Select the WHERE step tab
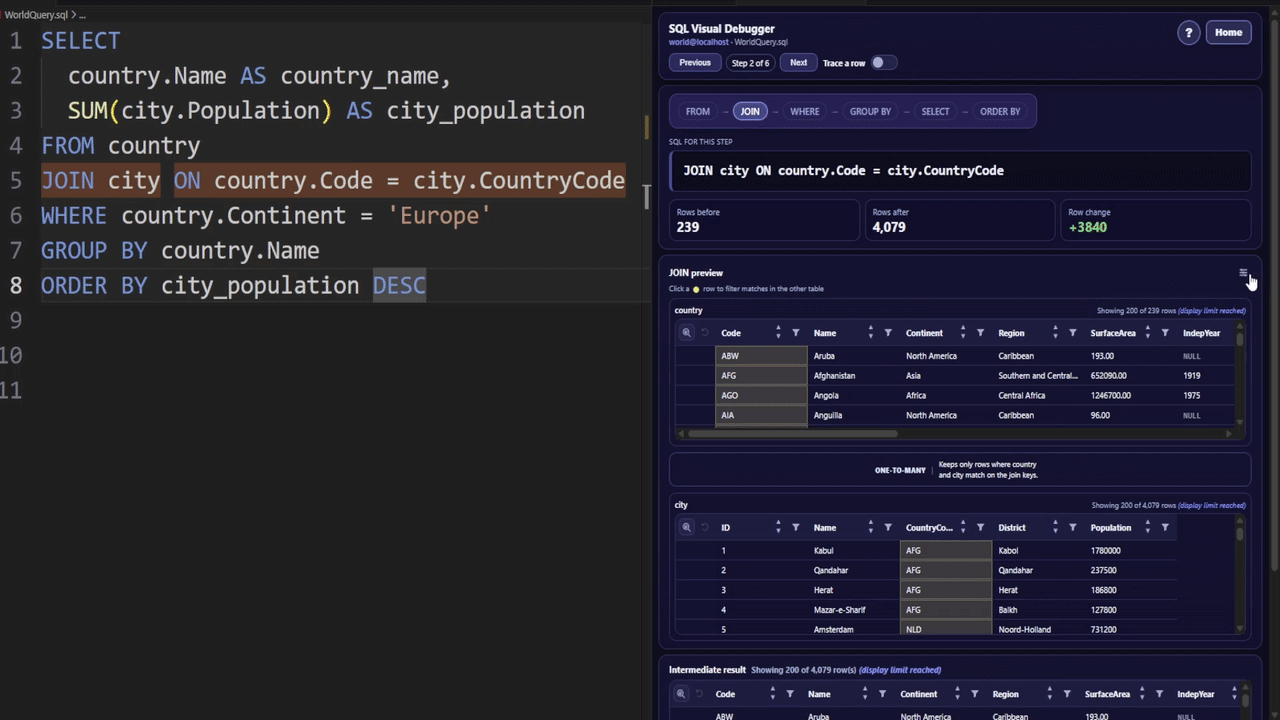The image size is (1280, 720). (805, 112)
